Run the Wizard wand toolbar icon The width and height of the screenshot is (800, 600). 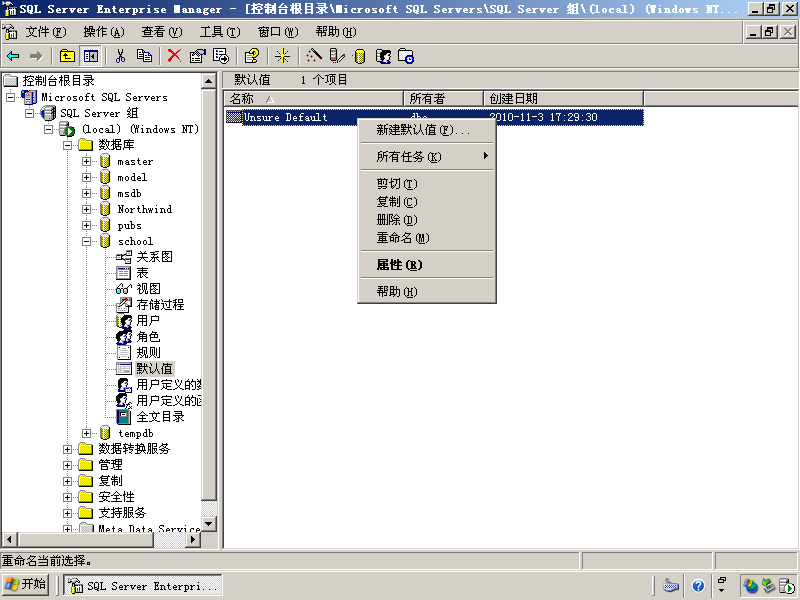(x=313, y=56)
